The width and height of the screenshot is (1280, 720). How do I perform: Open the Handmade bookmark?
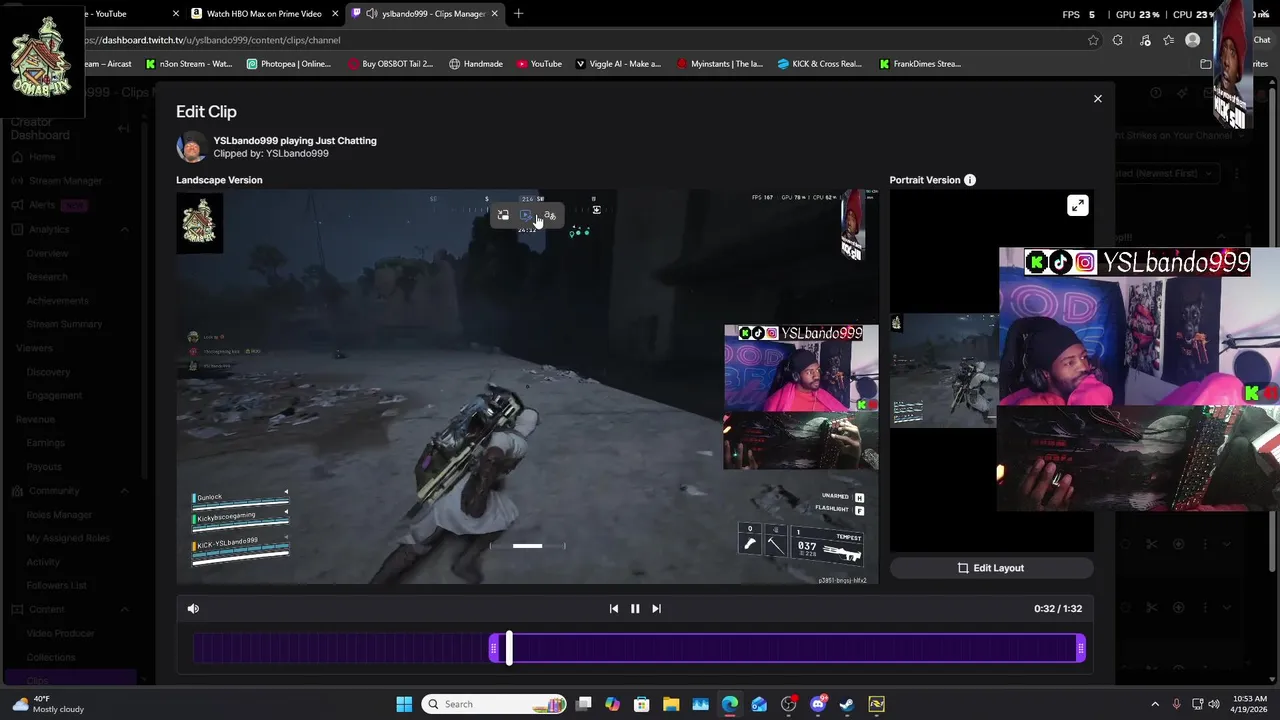(476, 64)
